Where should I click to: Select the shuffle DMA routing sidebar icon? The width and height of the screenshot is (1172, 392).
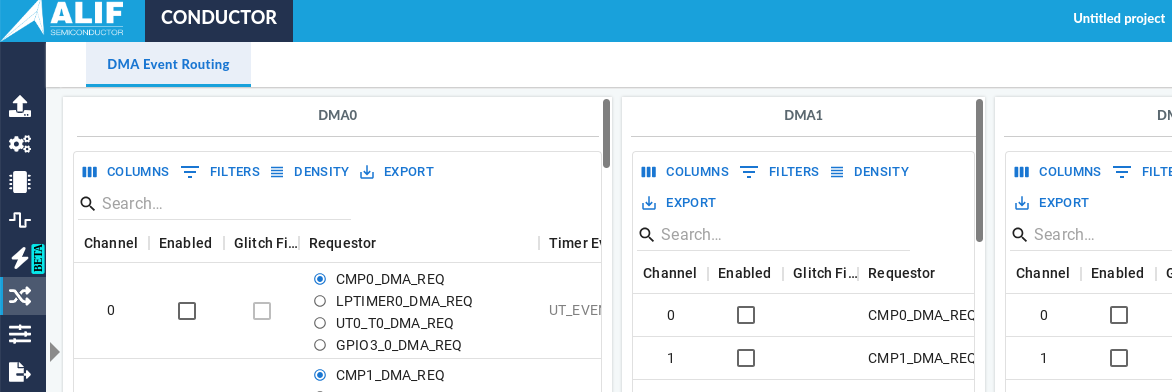point(20,297)
